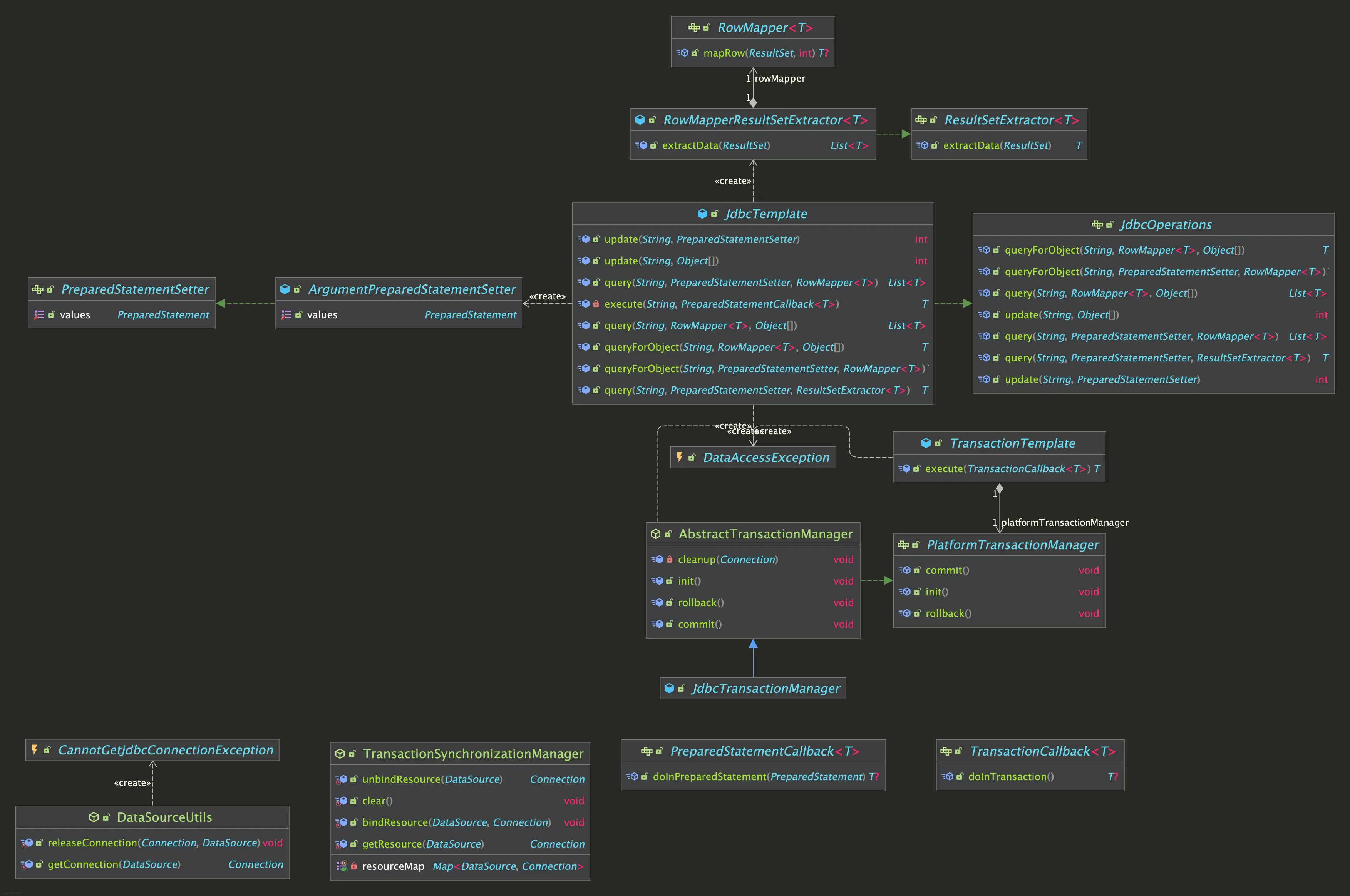Image resolution: width=1350 pixels, height=896 pixels.
Task: Click the resourceMap field icon
Action: pos(342,866)
